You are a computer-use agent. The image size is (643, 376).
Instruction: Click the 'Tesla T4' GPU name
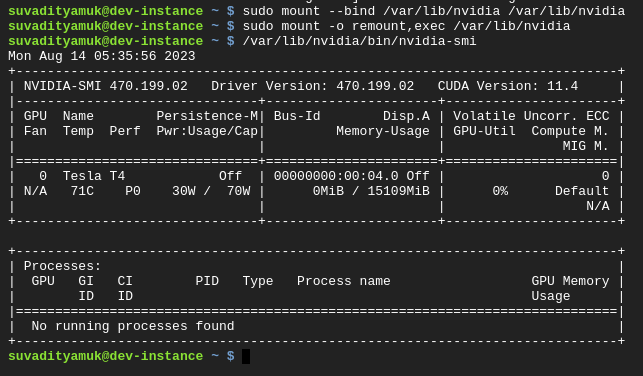[x=94, y=176]
